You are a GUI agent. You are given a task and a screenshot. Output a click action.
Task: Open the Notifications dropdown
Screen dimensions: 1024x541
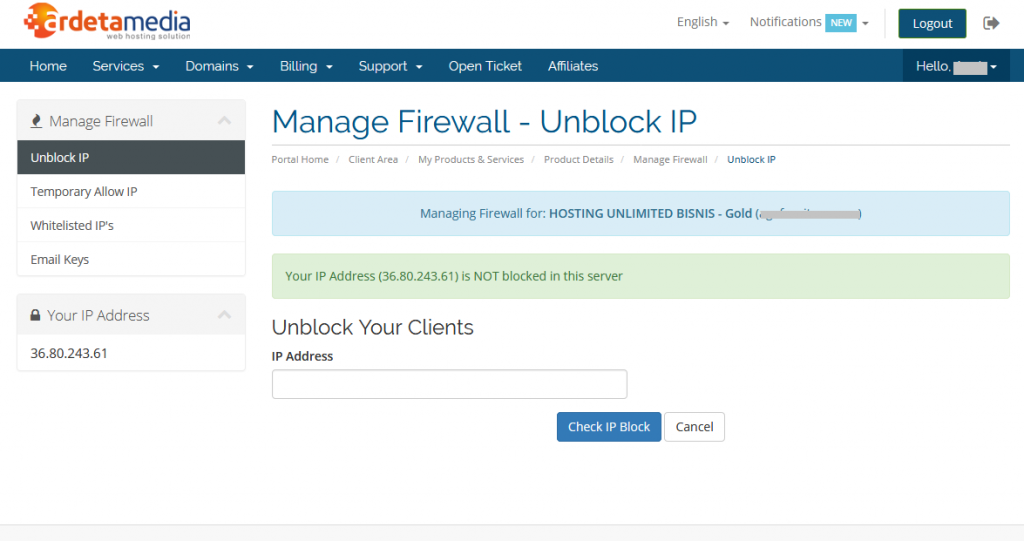tap(808, 22)
